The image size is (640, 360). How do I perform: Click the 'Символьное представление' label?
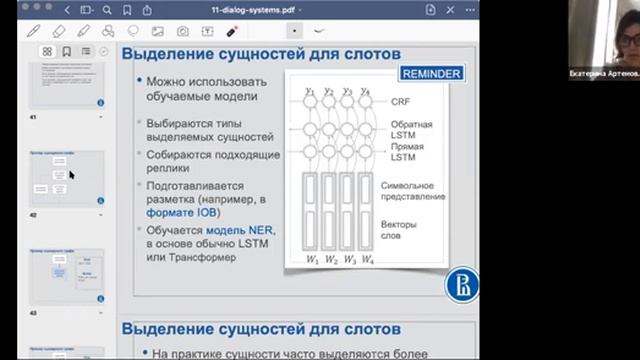[x=413, y=191]
